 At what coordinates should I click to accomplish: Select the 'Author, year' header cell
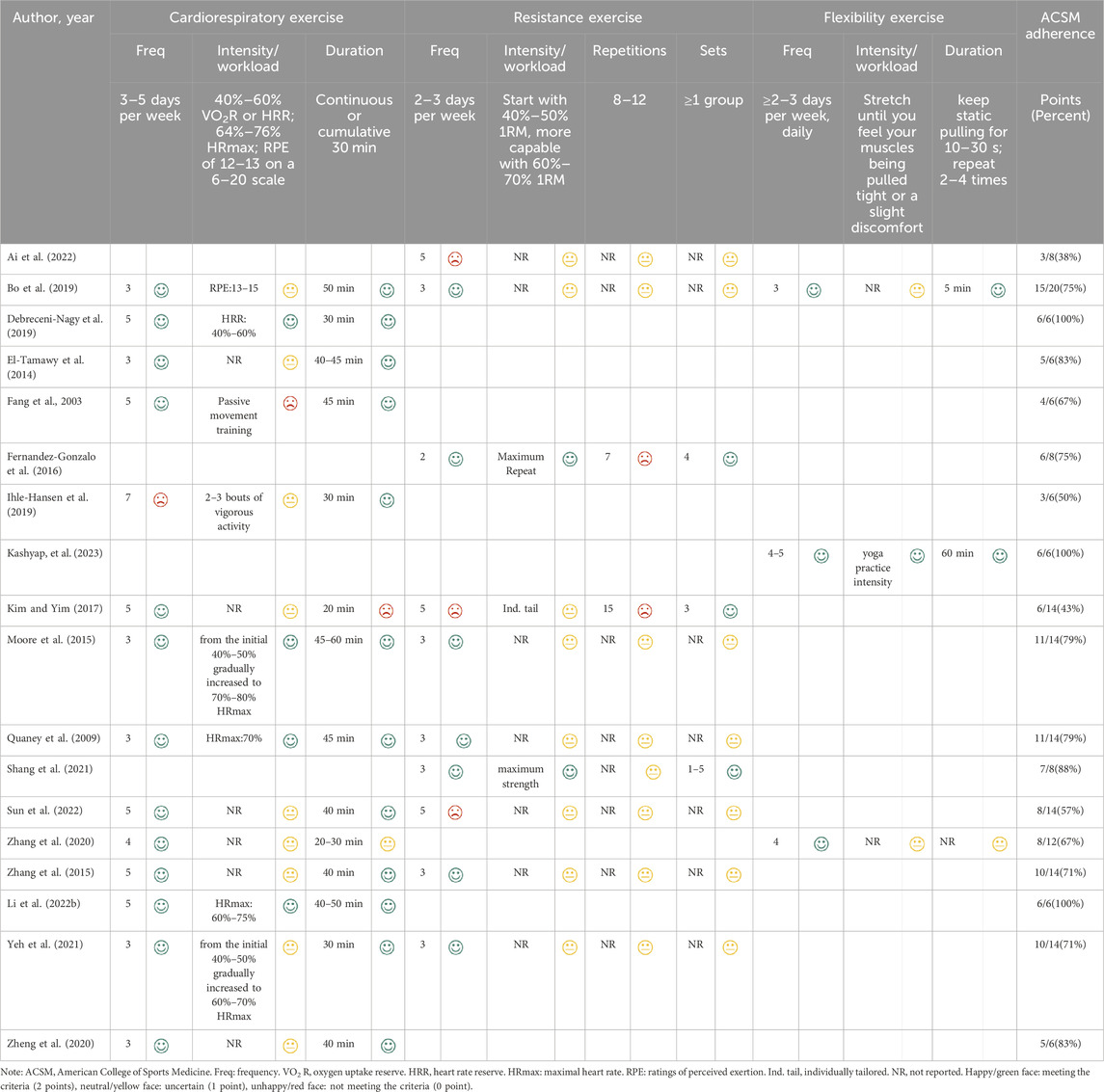click(53, 17)
